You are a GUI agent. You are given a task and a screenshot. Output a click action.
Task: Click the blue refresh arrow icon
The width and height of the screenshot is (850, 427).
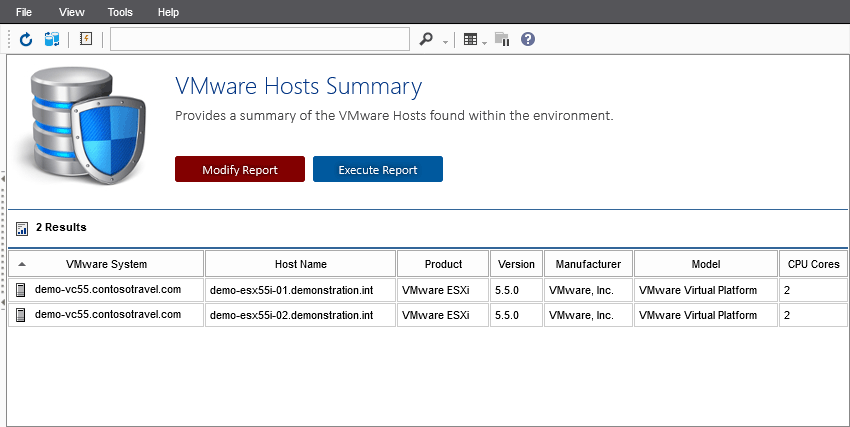click(x=25, y=39)
